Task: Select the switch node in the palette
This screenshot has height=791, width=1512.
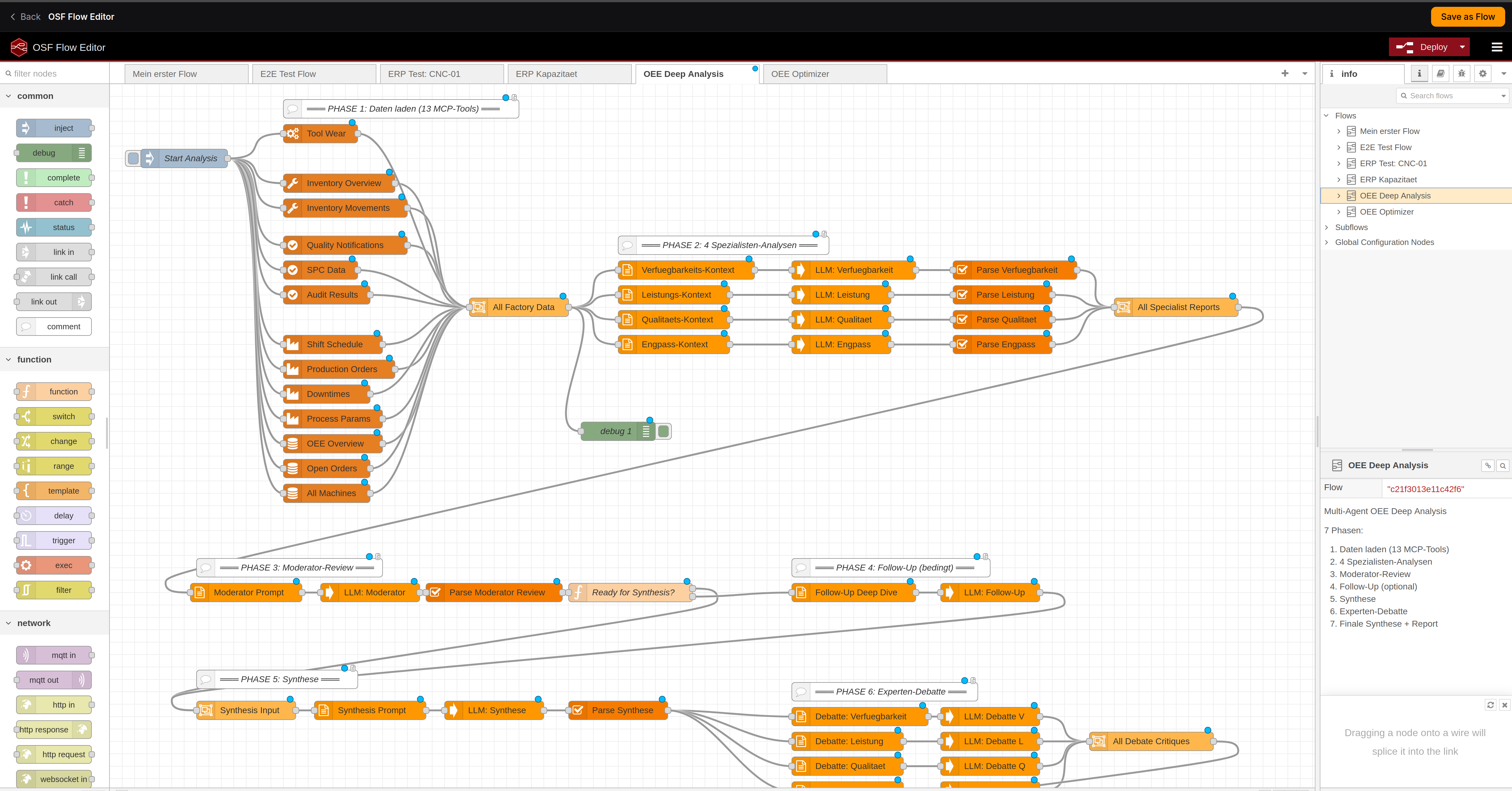Action: 53,416
